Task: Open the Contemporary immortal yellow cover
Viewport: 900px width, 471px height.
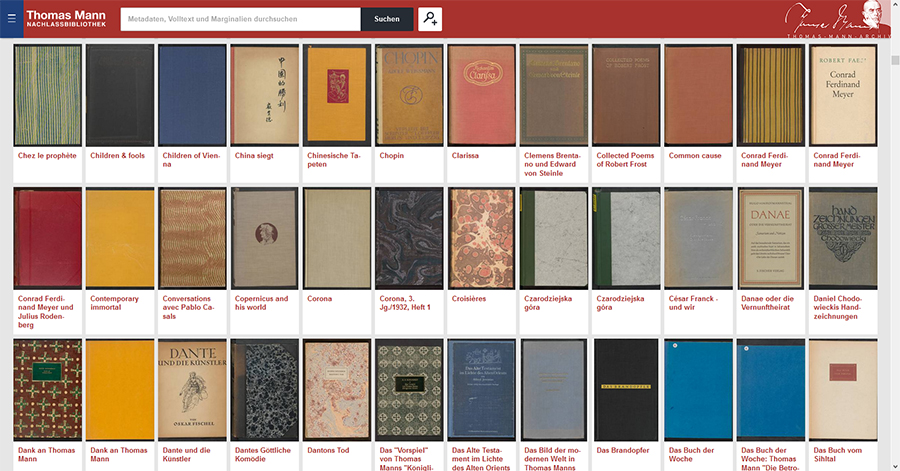Action: pos(120,238)
